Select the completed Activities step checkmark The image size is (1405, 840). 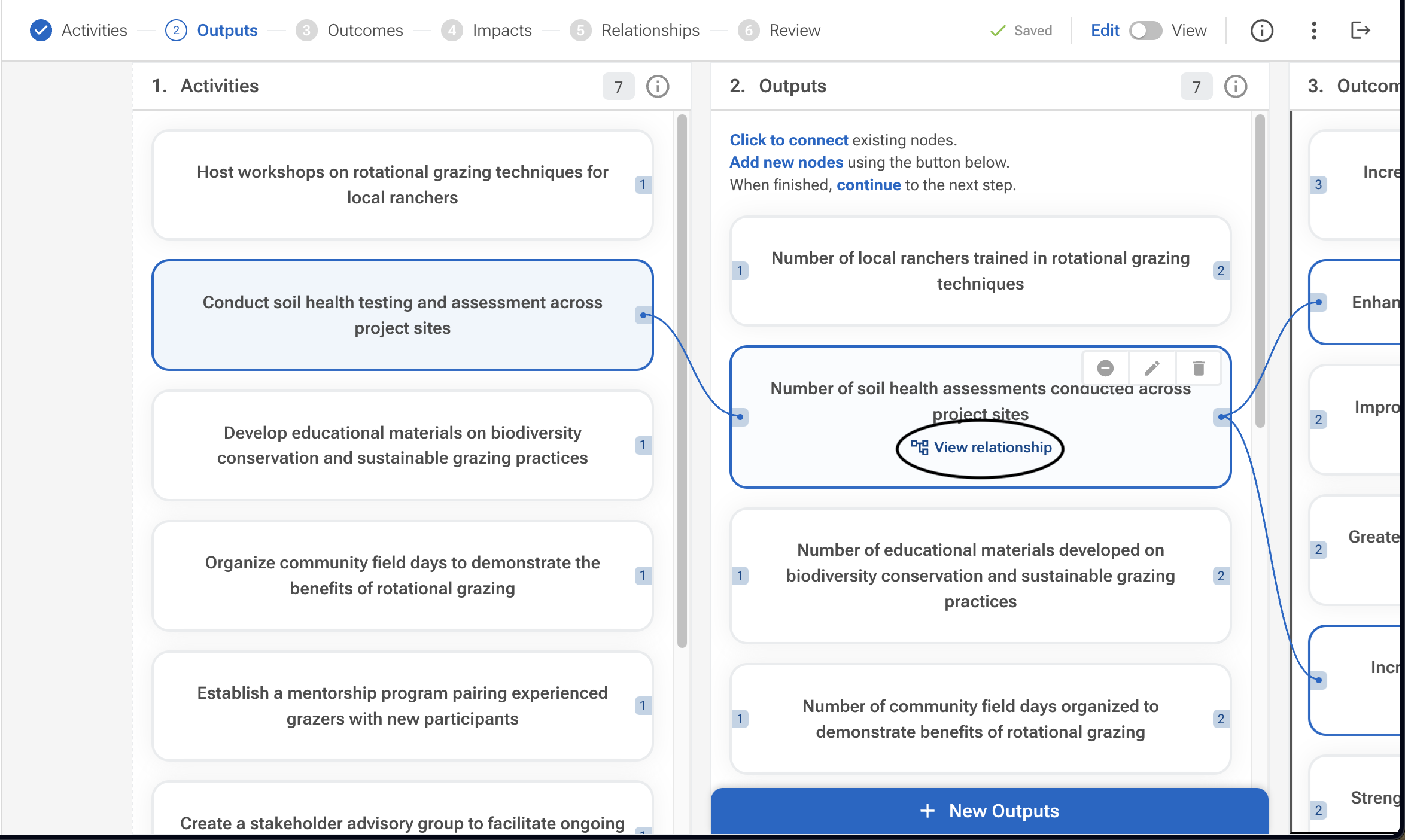click(41, 31)
